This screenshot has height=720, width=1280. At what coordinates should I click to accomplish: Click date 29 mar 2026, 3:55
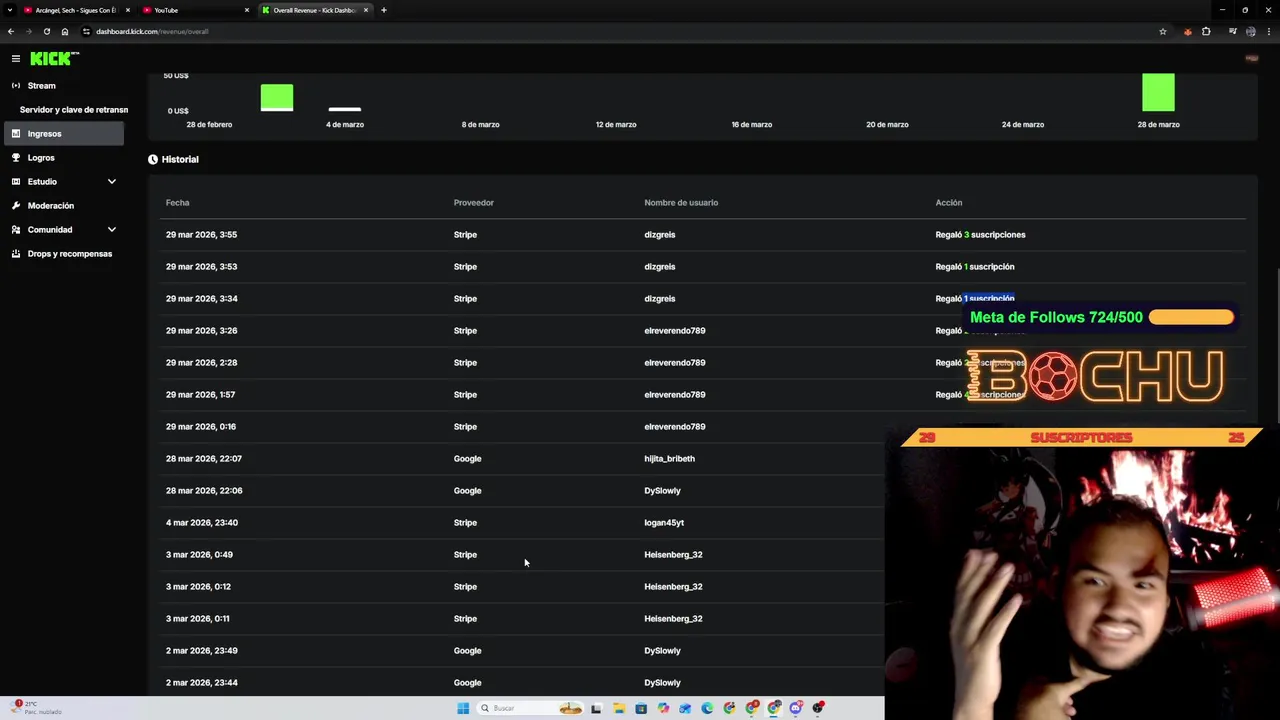201,234
